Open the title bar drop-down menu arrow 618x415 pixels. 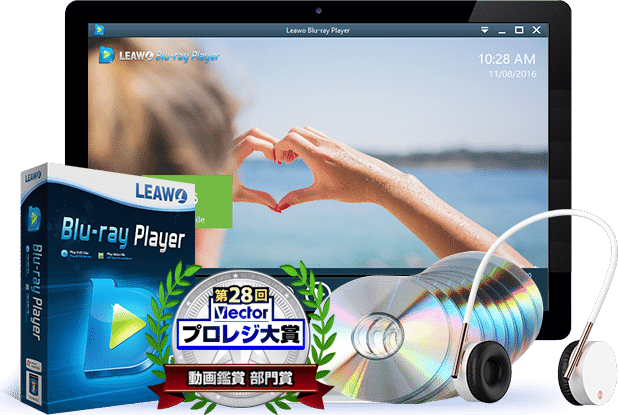[x=484, y=30]
